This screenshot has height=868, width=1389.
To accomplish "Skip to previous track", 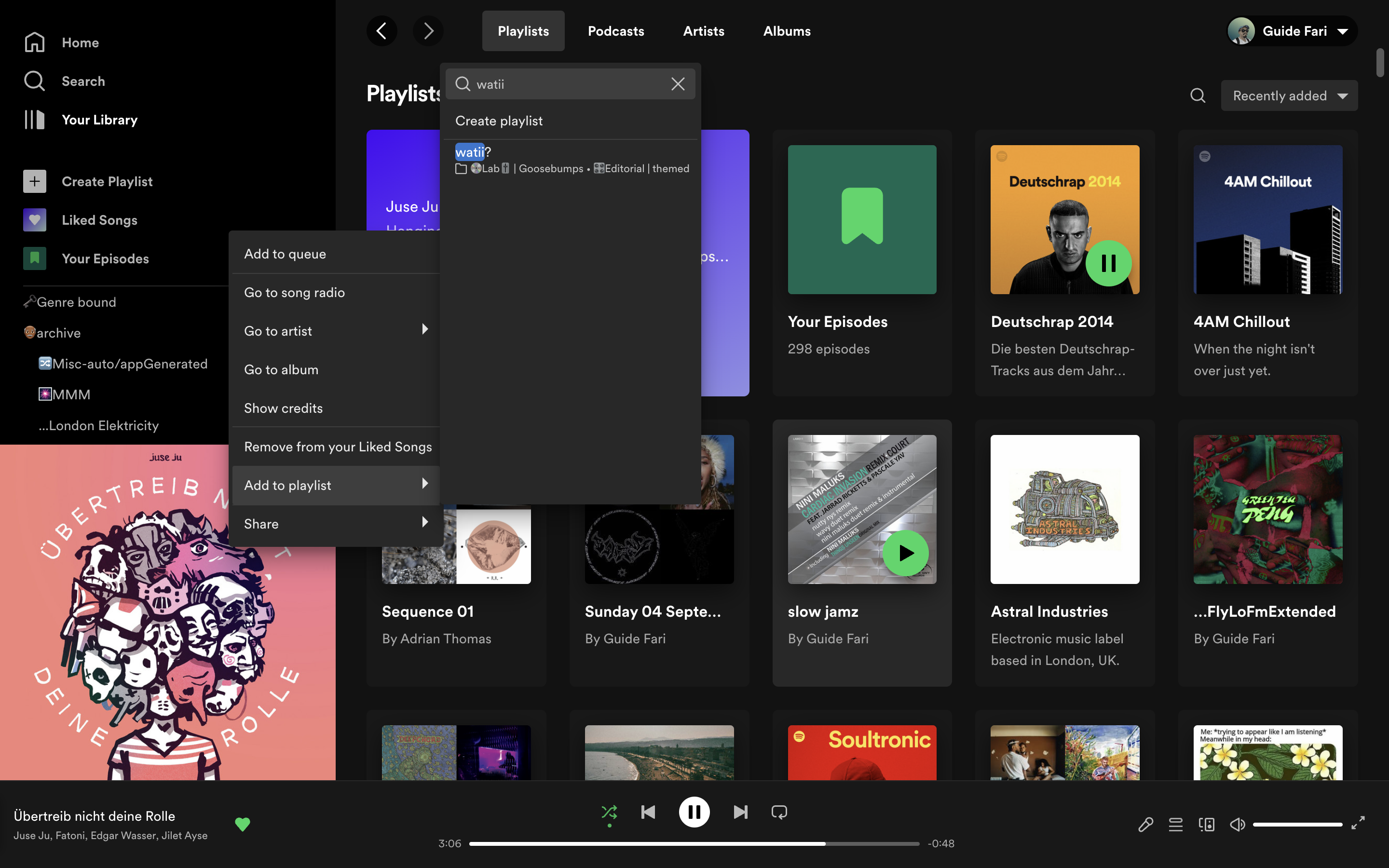I will 648,813.
